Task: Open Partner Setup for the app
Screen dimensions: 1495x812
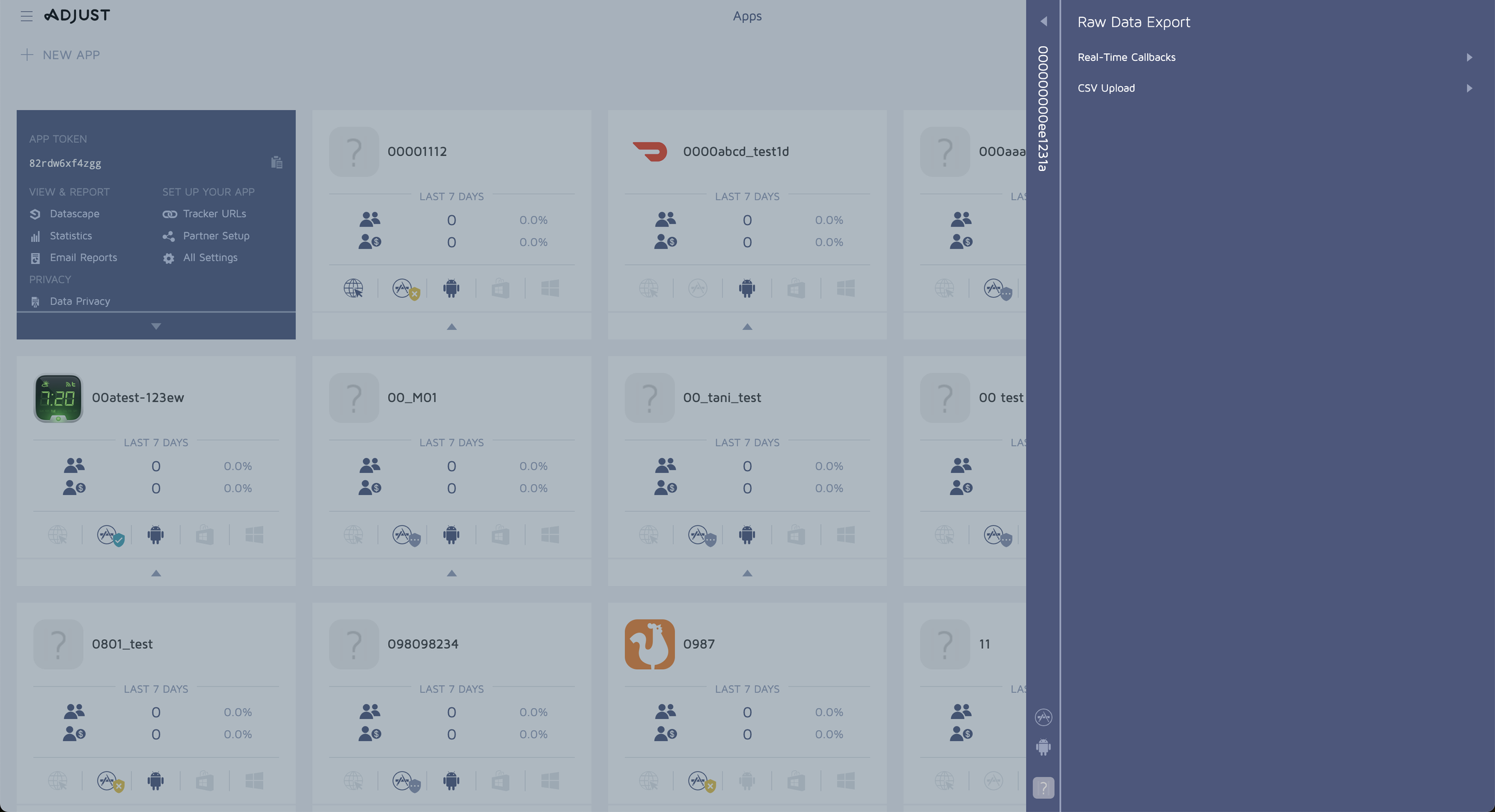Action: pyautogui.click(x=216, y=236)
